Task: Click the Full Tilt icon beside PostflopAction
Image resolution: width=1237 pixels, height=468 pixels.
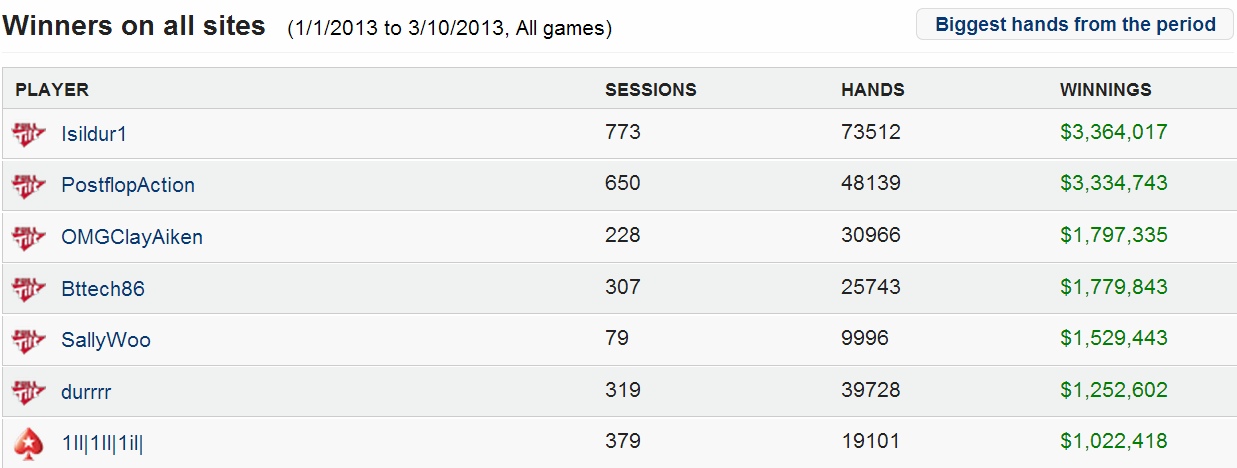Action: [x=29, y=185]
